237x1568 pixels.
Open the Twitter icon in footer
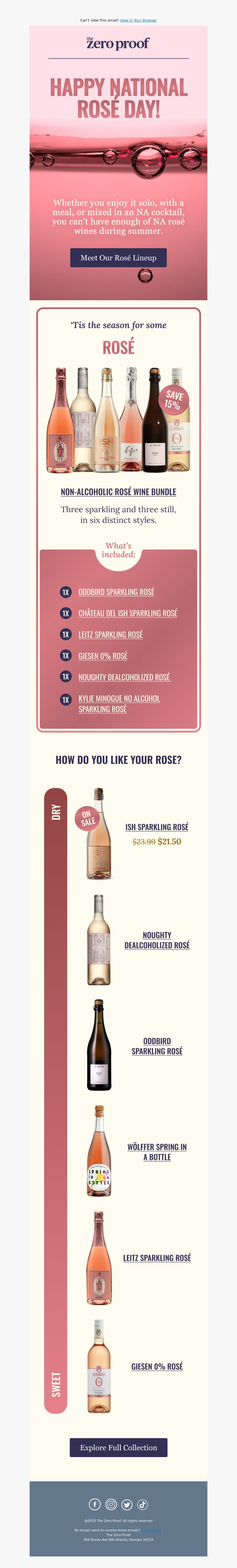pyautogui.click(x=127, y=1504)
